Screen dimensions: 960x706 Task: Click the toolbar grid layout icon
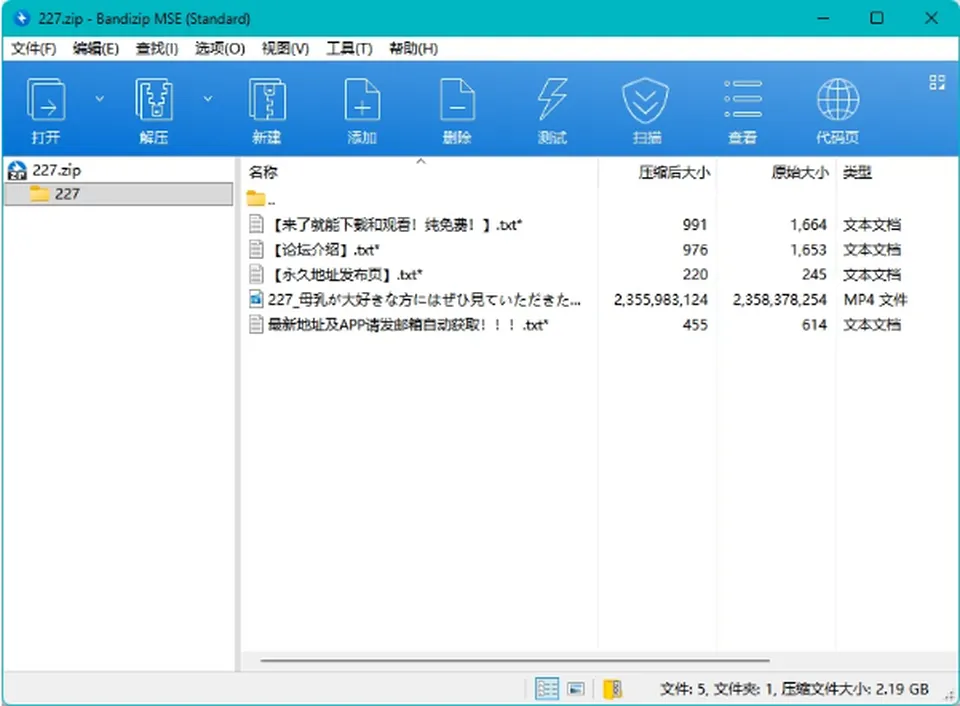pyautogui.click(x=937, y=82)
